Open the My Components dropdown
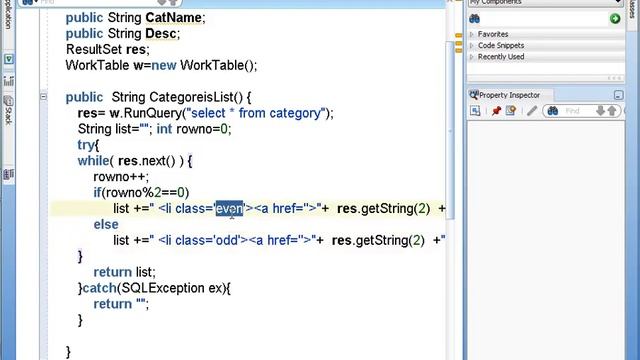The height and width of the screenshot is (360, 640). coord(545,2)
